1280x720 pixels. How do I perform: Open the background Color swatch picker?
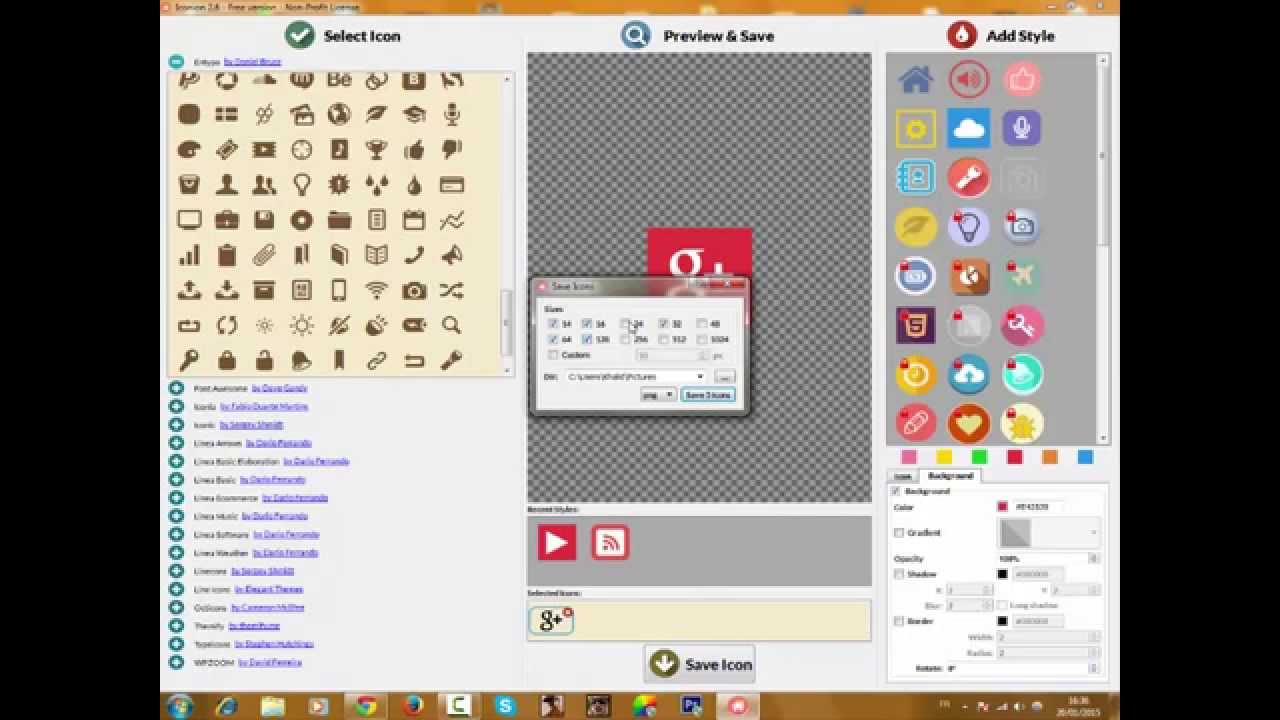[1002, 507]
